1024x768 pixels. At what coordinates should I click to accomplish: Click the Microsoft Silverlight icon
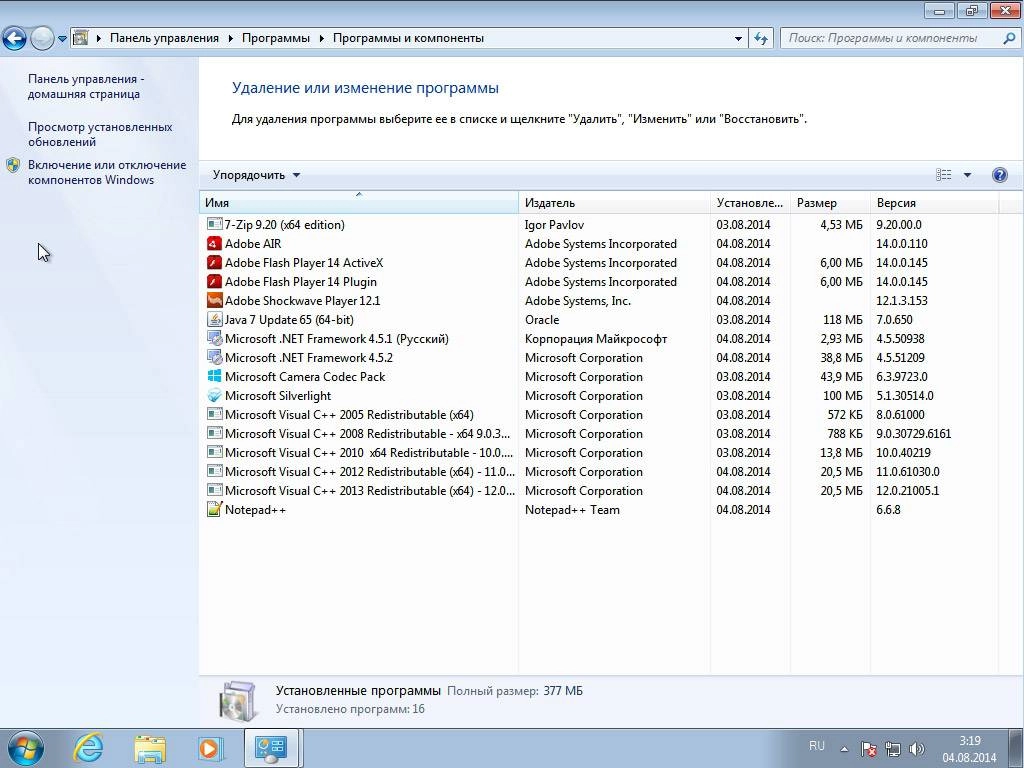(x=214, y=395)
